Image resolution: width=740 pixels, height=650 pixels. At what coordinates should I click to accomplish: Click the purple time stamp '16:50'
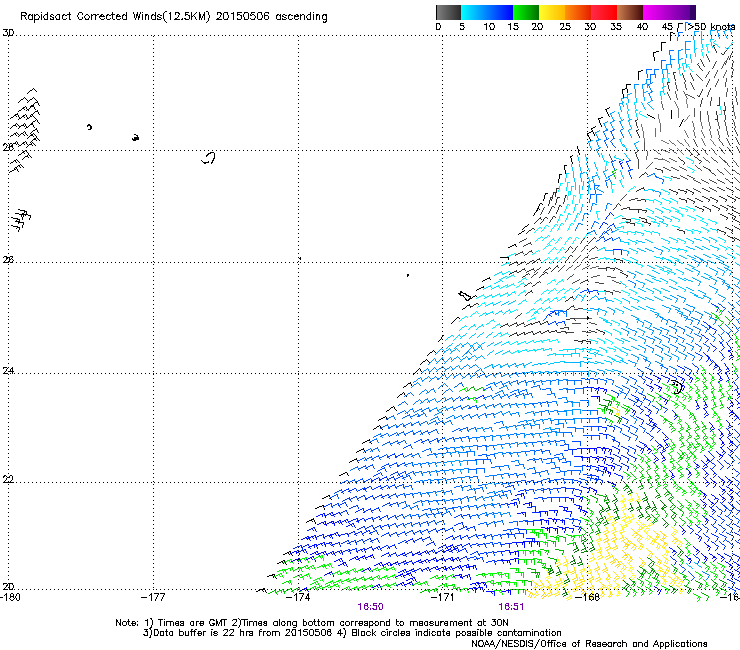click(370, 607)
